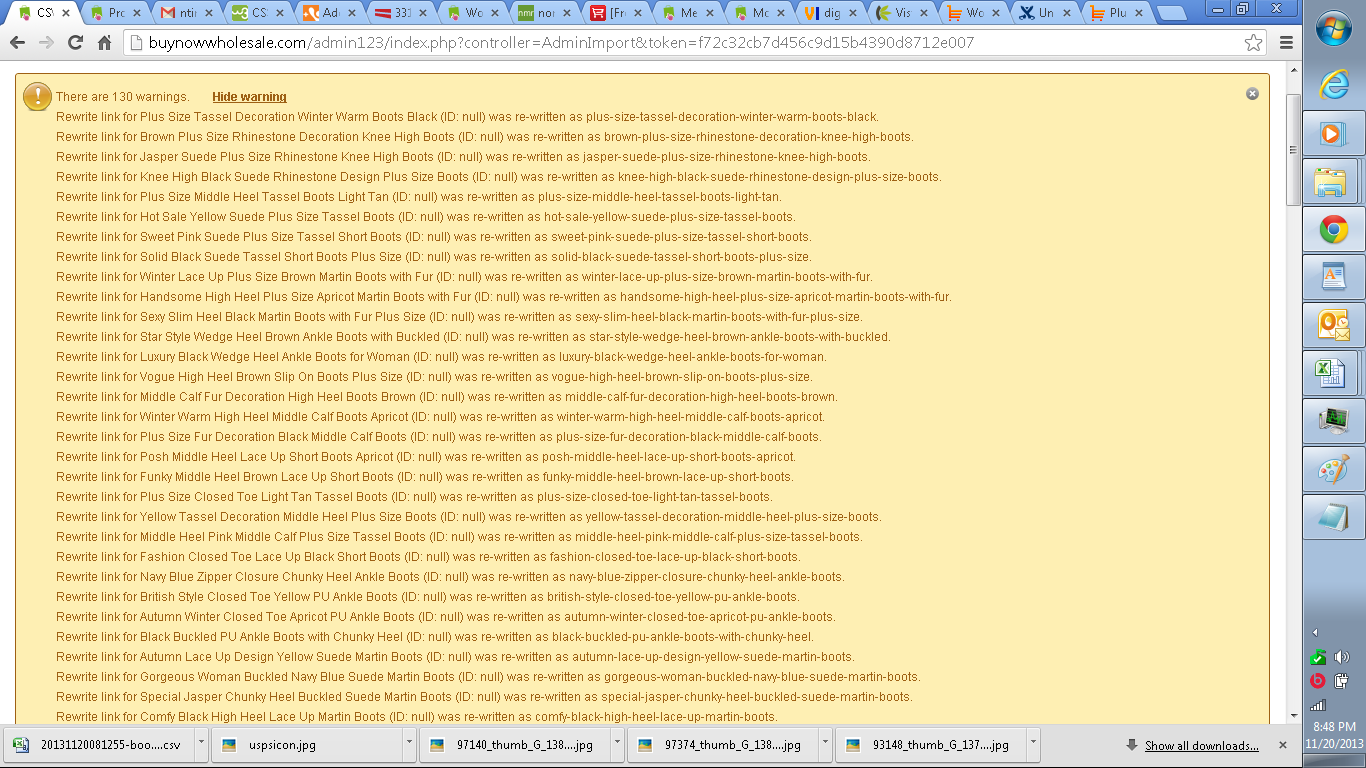
Task: Click 'There are 130 warnings.' text
Action: (x=123, y=97)
